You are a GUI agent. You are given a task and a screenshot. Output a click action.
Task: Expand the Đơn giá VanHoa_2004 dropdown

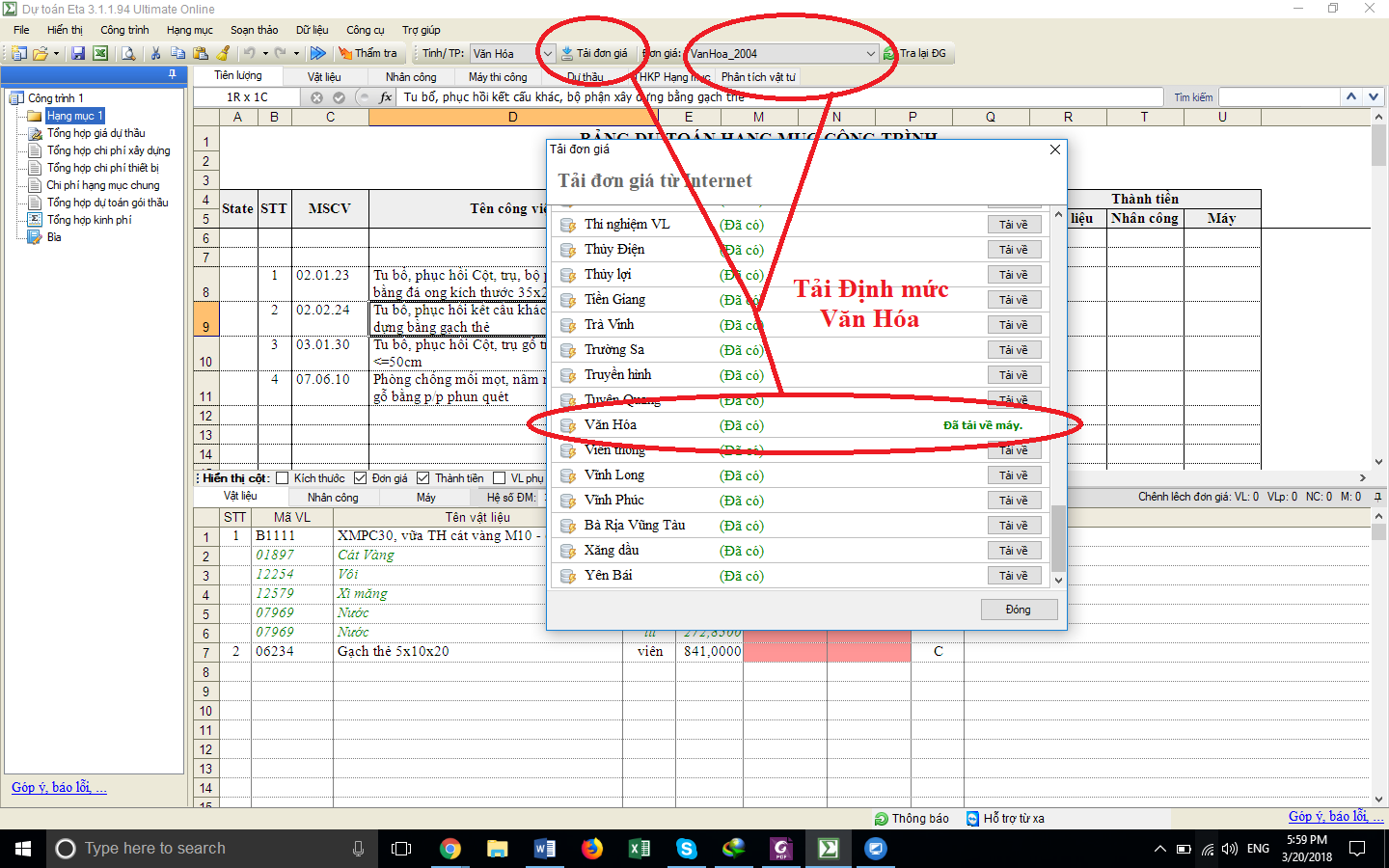tap(870, 54)
